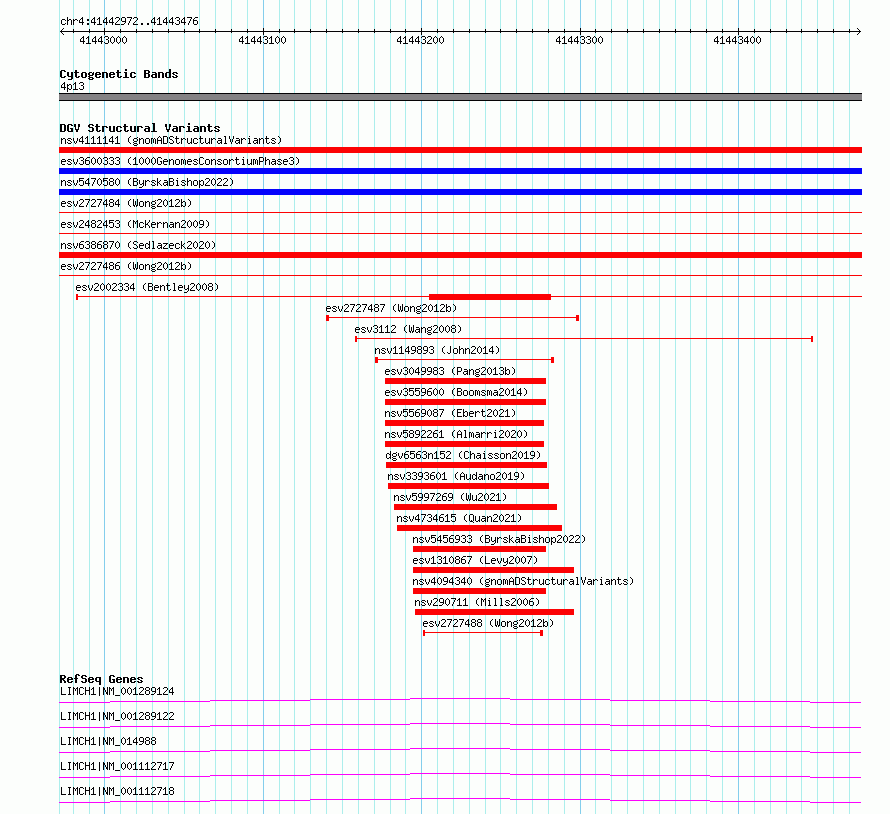Open variant esv2727484 Wong2012b
Viewport: 890px width, 814px height.
(126, 203)
